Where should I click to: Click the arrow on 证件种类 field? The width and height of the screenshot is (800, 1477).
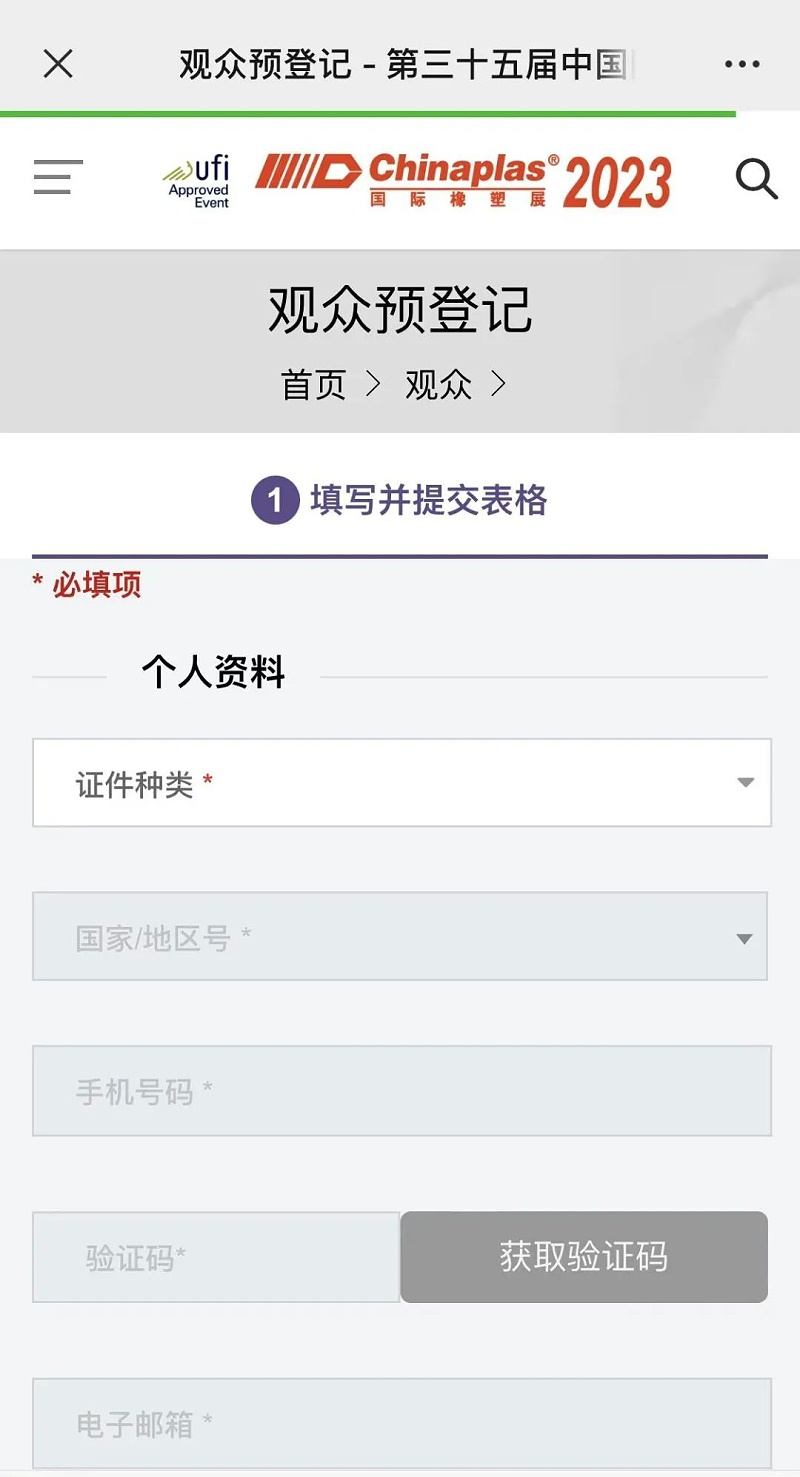pos(745,783)
